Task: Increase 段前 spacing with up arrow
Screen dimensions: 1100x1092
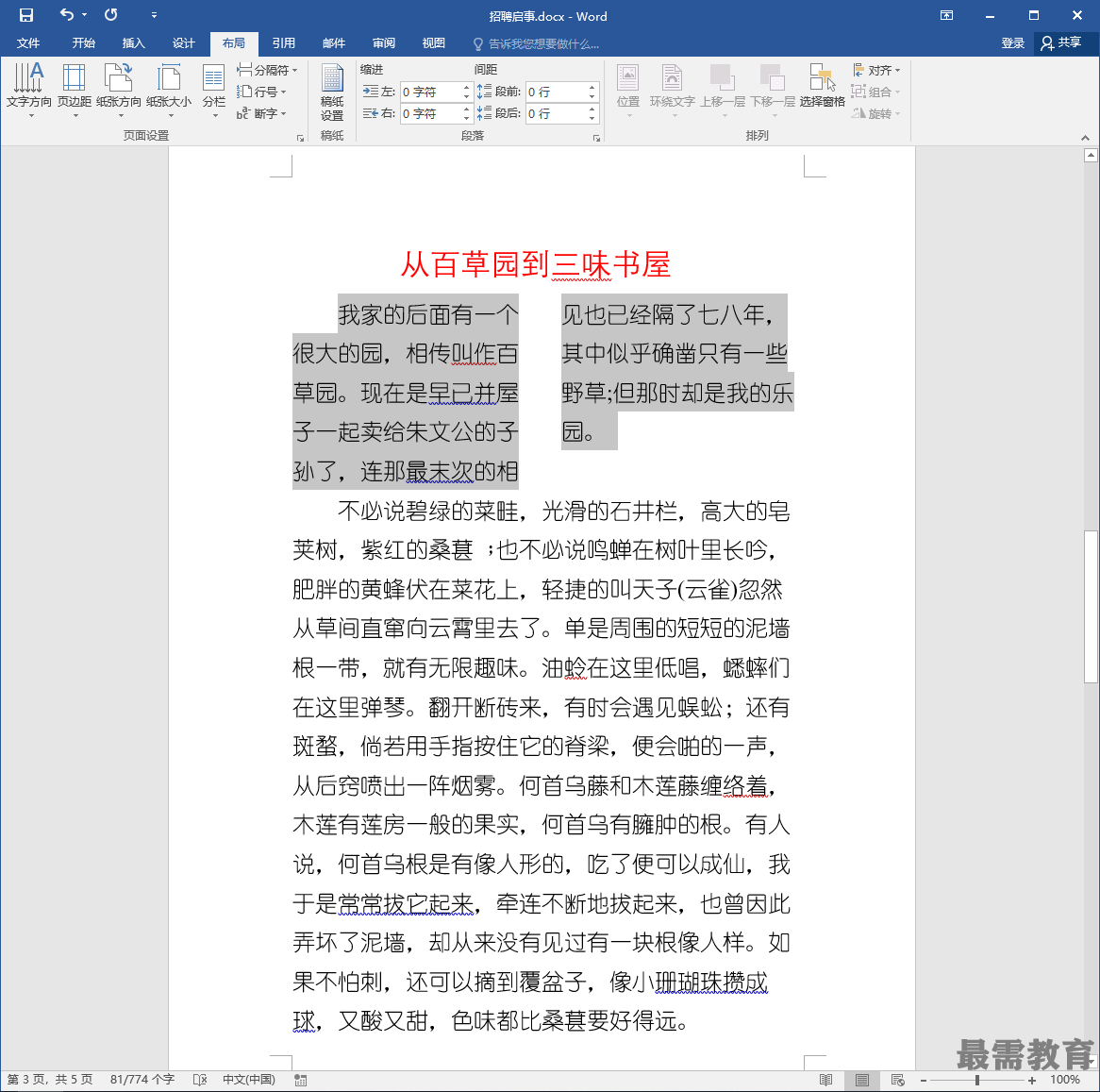Action: (592, 88)
